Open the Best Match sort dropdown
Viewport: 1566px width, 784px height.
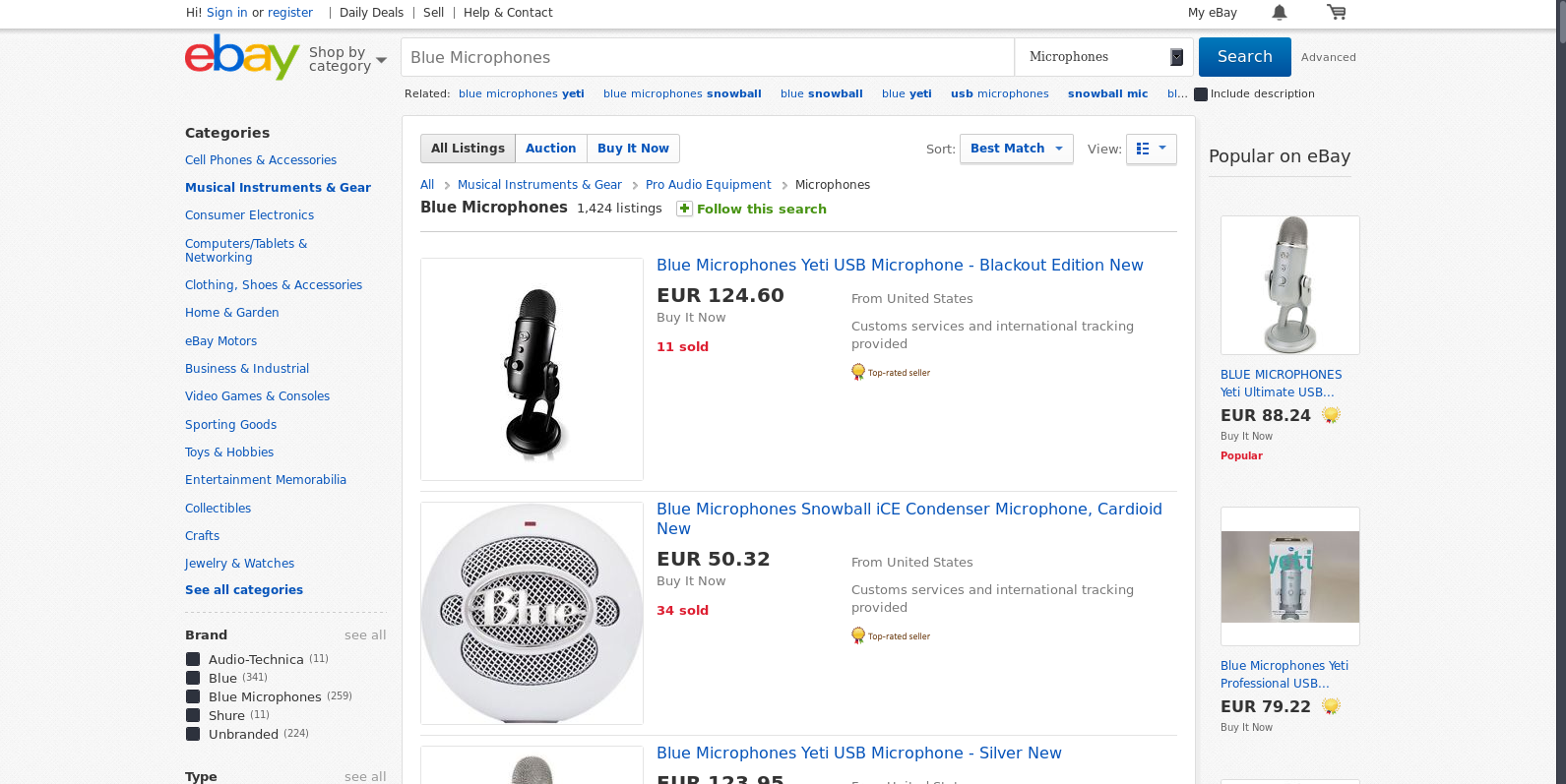pyautogui.click(x=1016, y=149)
